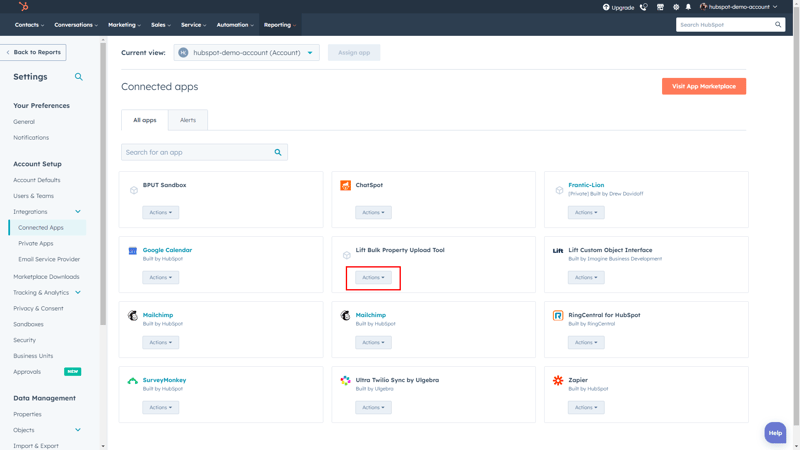Image resolution: width=800 pixels, height=450 pixels.
Task: Open Properties under Data Management
Action: tap(28, 414)
